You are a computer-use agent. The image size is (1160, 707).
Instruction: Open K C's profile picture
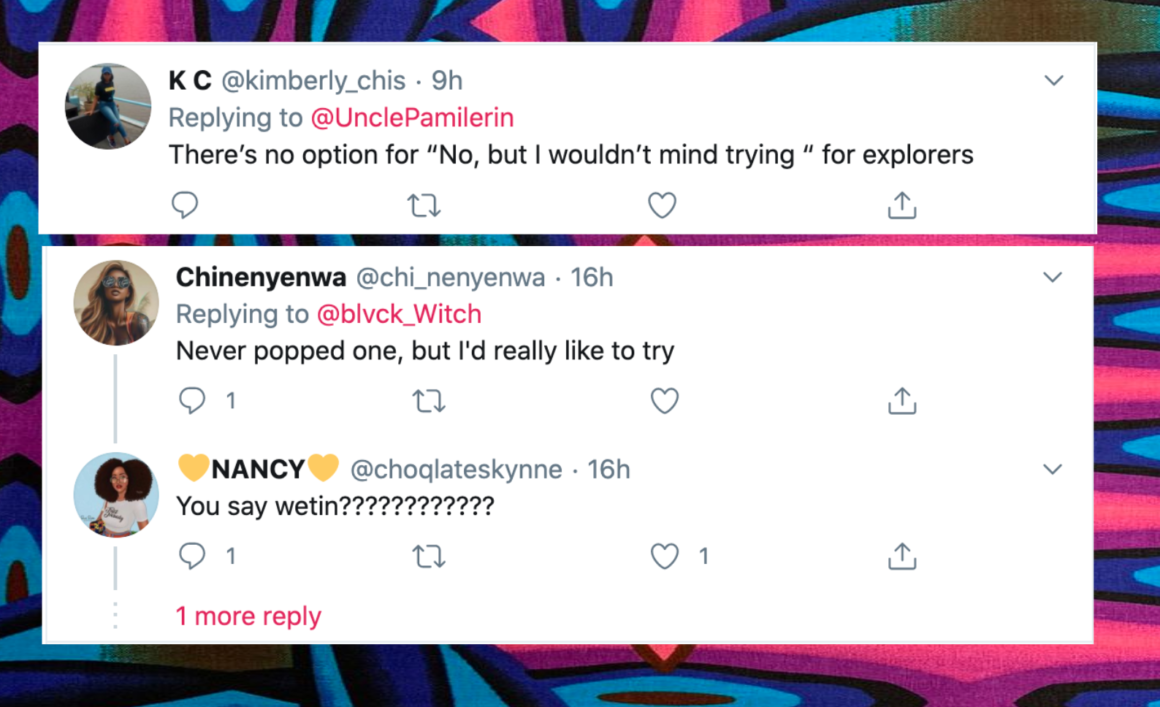pyautogui.click(x=108, y=106)
